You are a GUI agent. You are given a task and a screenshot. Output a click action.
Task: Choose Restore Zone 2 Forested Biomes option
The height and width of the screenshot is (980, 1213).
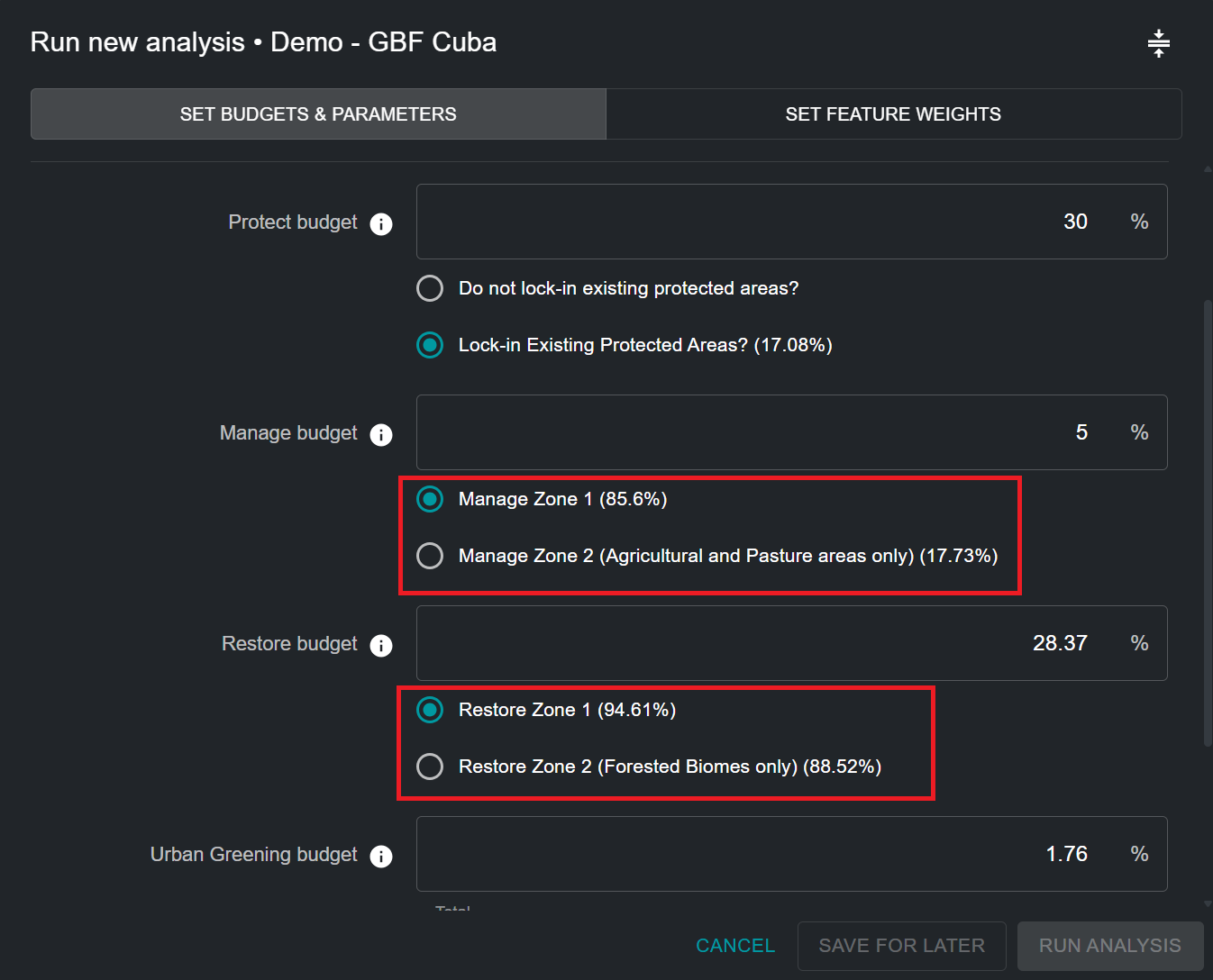pos(430,767)
